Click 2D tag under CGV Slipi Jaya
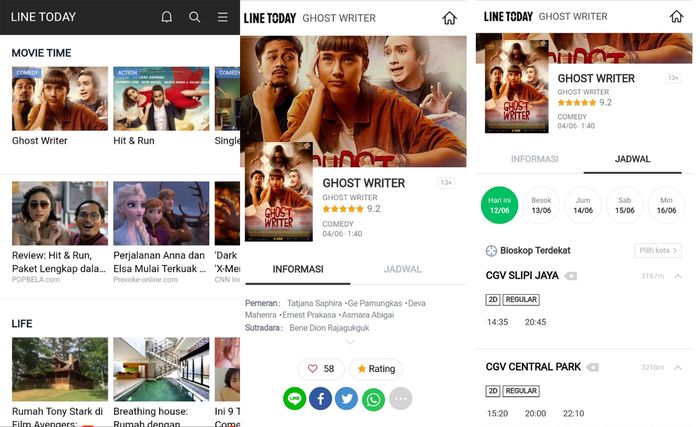 [x=493, y=300]
